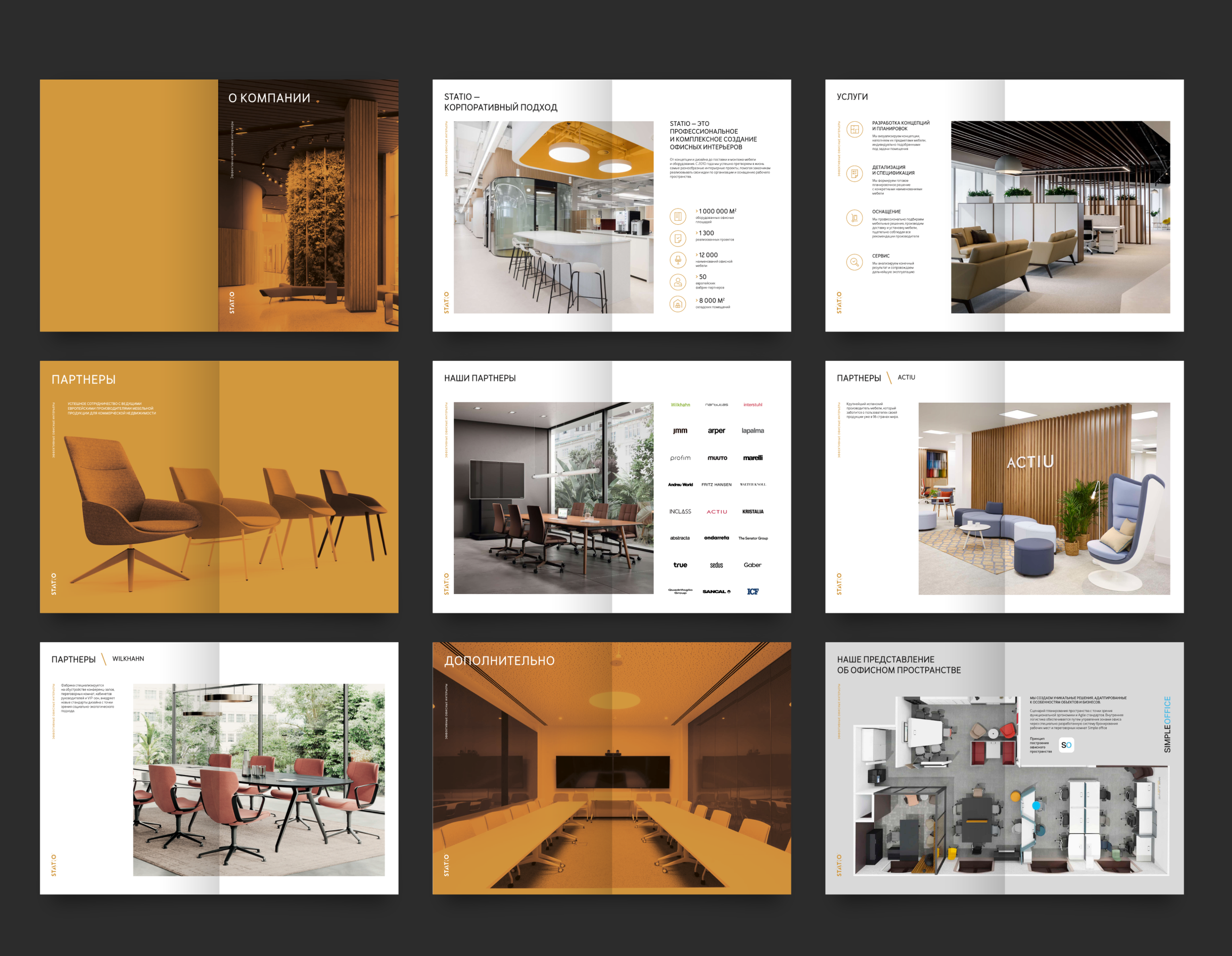1232x956 pixels.
Task: Click the floor plan icon for concept development
Action: click(854, 130)
